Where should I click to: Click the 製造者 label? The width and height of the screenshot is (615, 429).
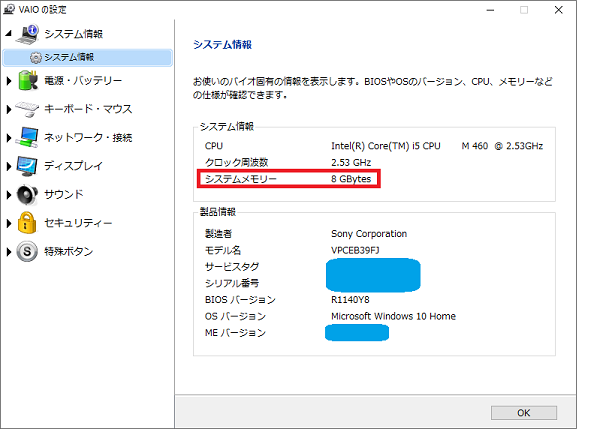point(218,234)
